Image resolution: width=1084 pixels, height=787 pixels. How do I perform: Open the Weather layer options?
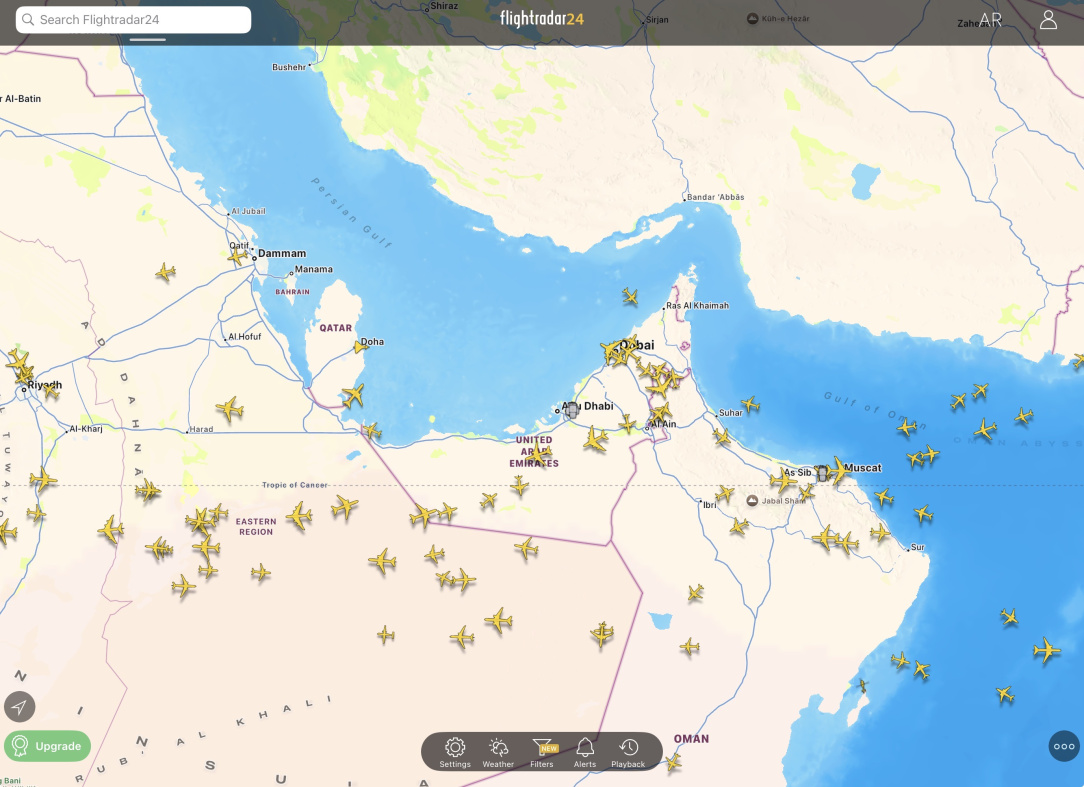click(x=498, y=752)
